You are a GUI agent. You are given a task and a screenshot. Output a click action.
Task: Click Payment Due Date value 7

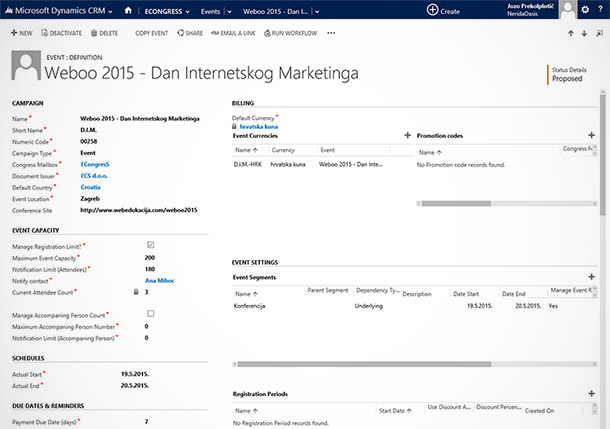[x=146, y=421]
